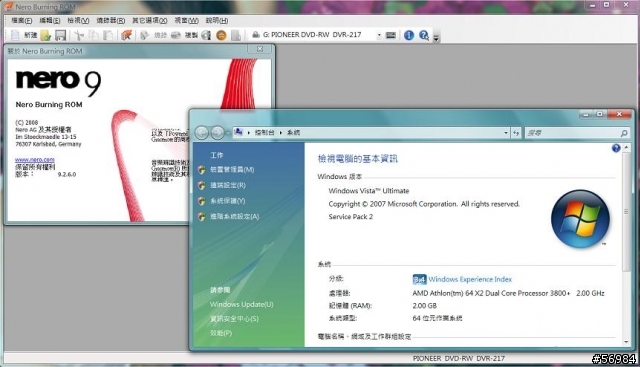
Task: Close the 關於 Nero Burning ROM dialog
Action: click(x=260, y=49)
